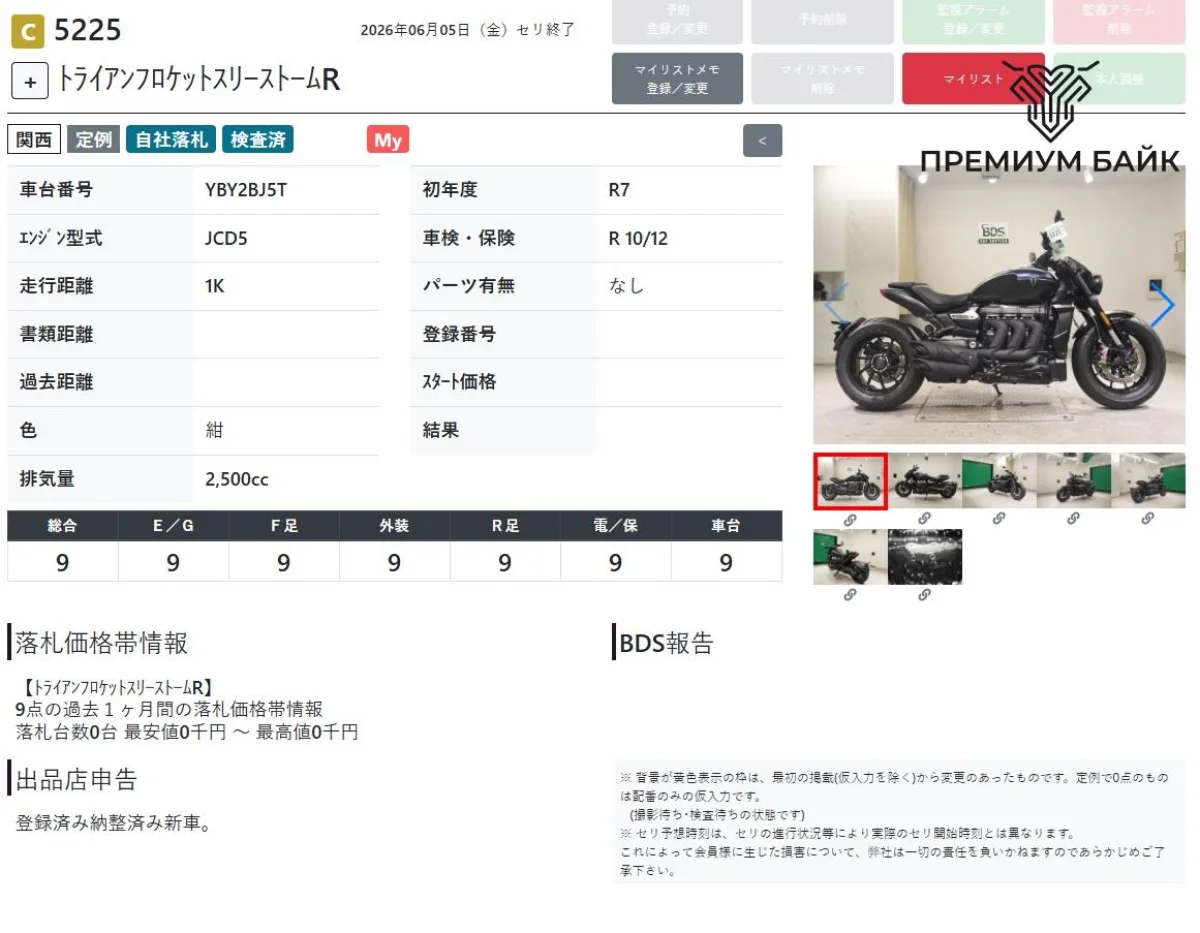The height and width of the screenshot is (933, 1200).
Task: Click the 過去距離 label
Action: [56, 382]
